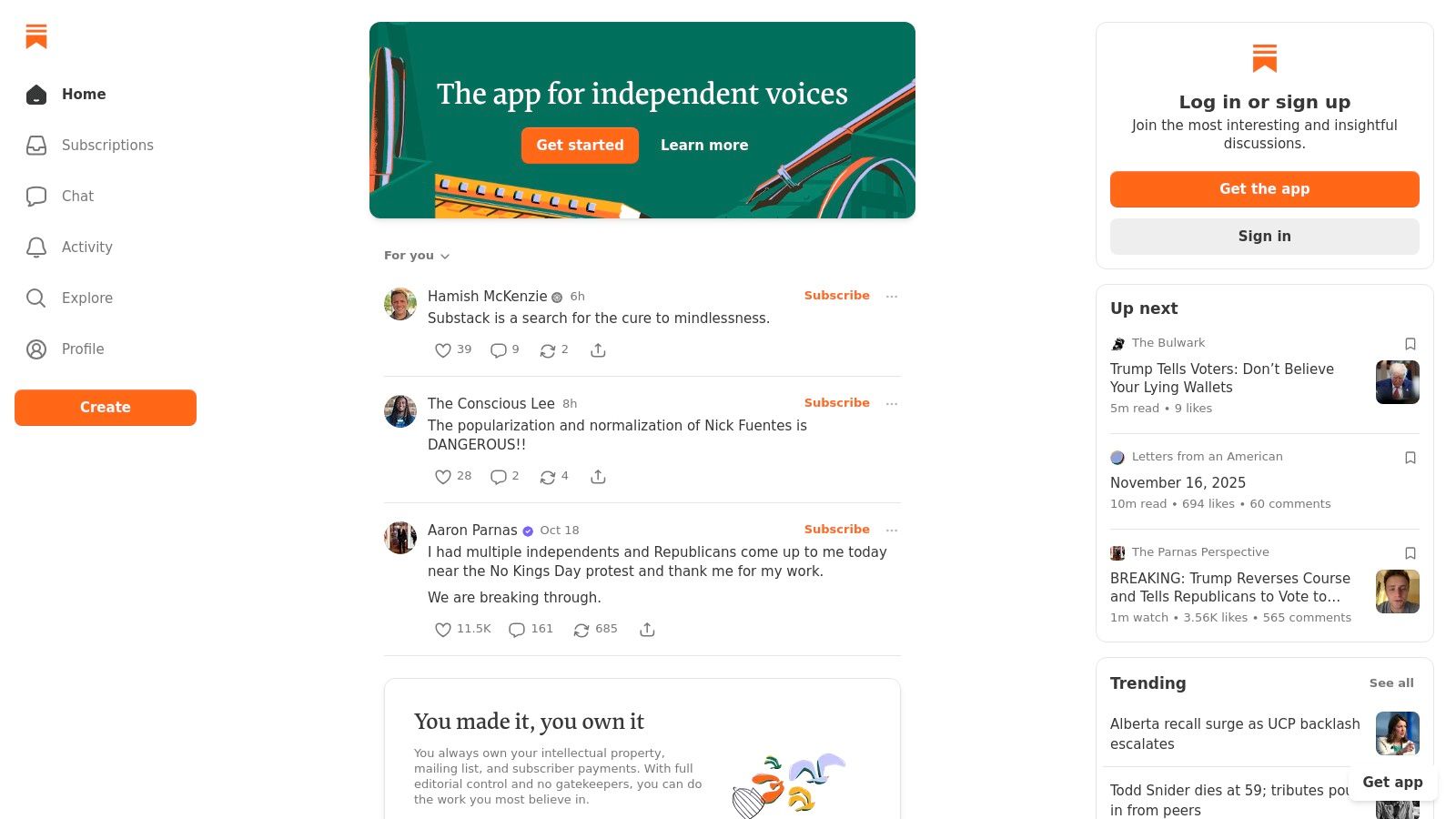1456x819 pixels.
Task: Bookmark The Bulwark's Up next article
Action: tap(1410, 344)
